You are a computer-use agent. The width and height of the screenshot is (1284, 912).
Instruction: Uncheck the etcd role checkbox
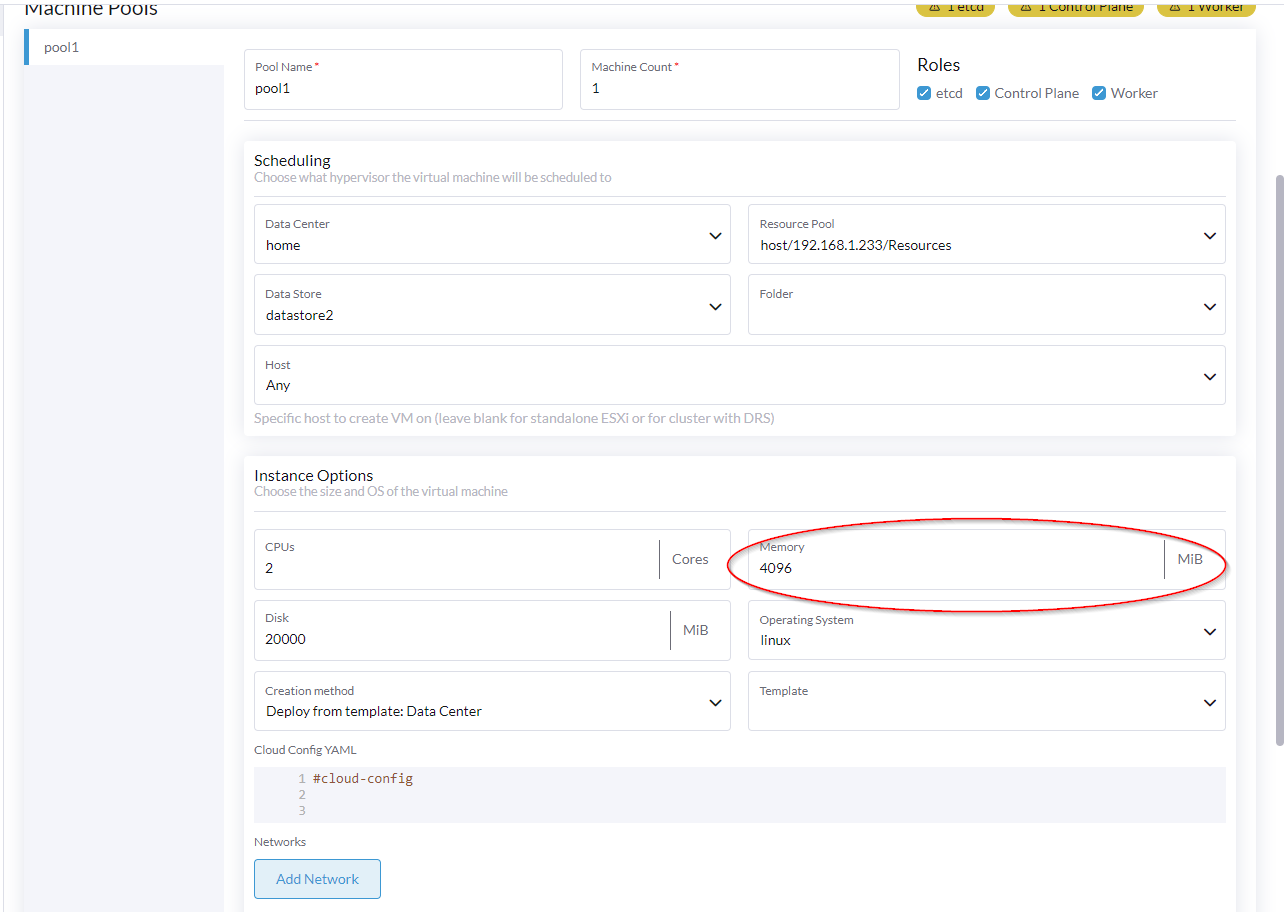pos(923,92)
